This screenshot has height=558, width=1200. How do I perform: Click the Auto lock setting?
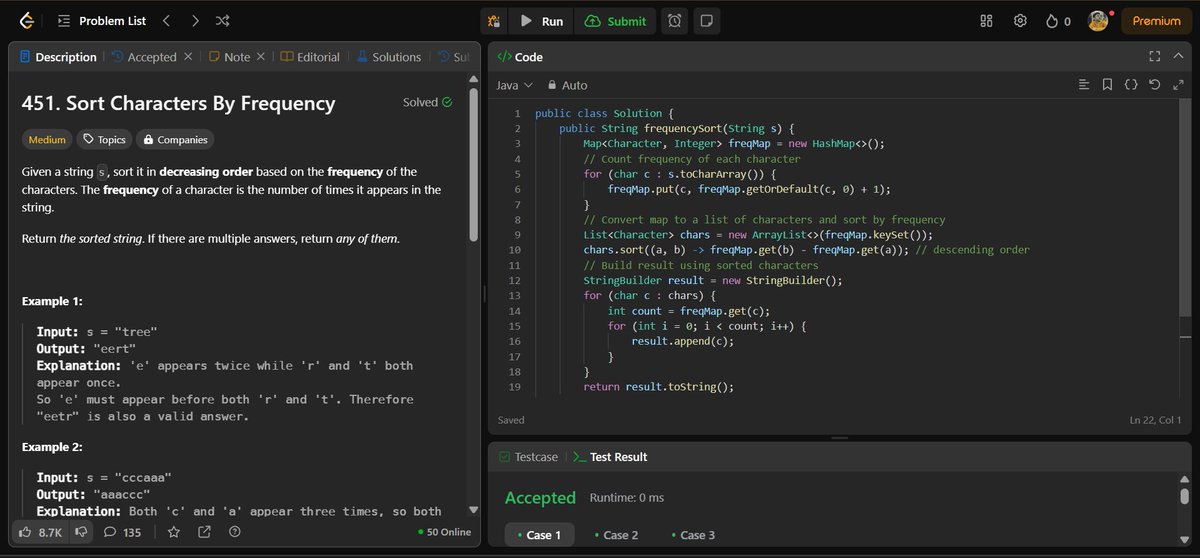(x=567, y=85)
